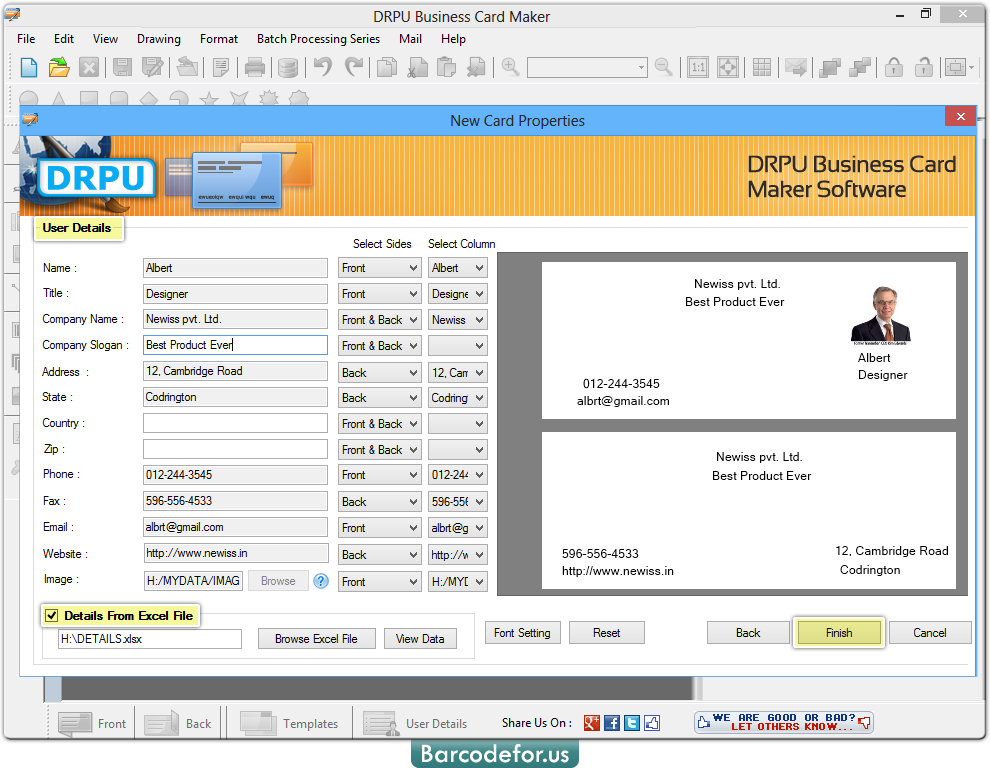Select the triangle shape drawing tool
The width and height of the screenshot is (990, 768).
(x=59, y=99)
